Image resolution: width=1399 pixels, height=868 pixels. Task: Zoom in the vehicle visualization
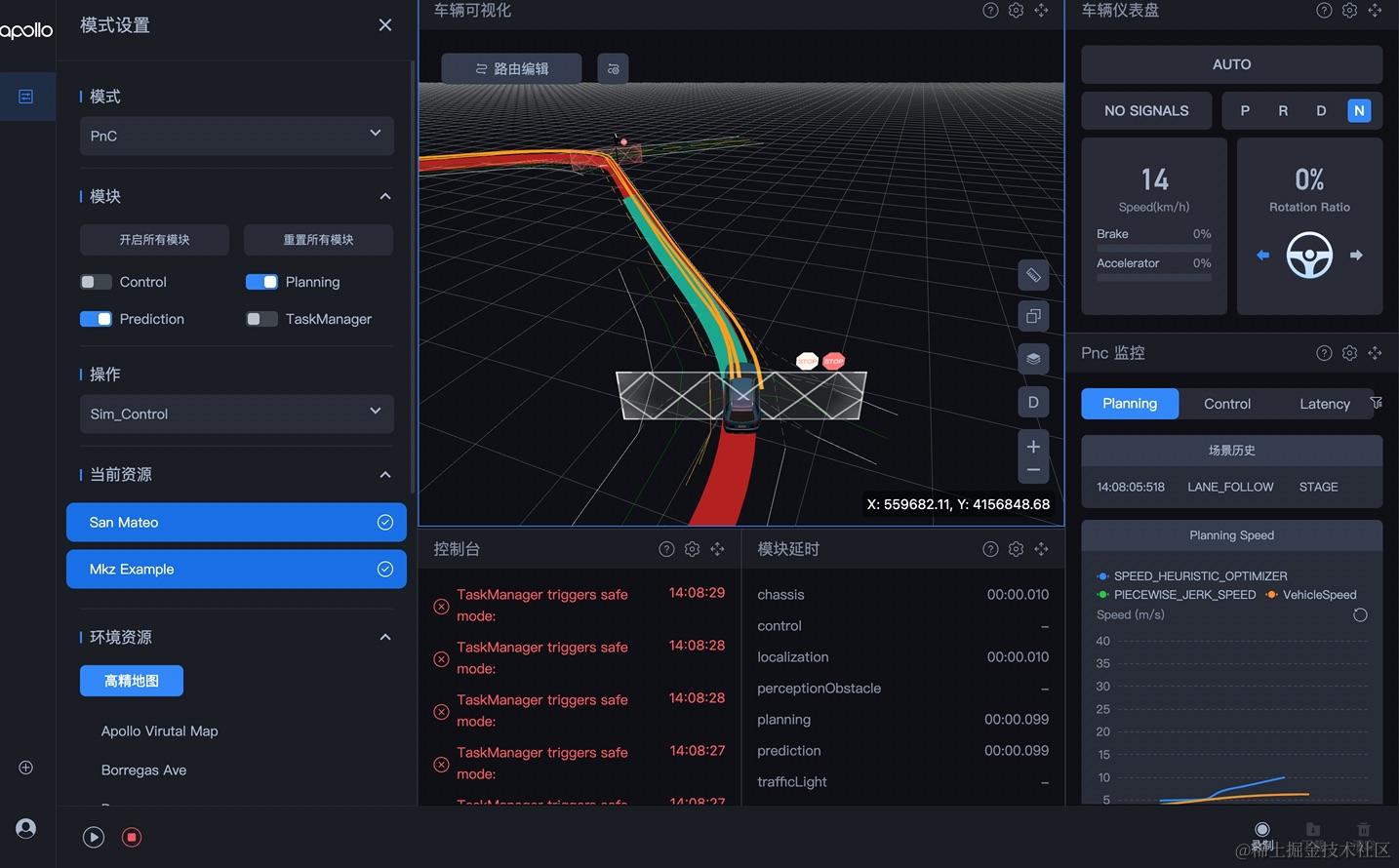coord(1033,446)
